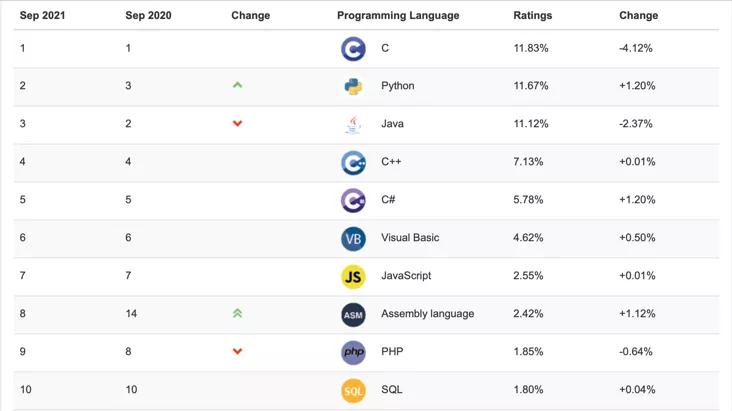Click the Assembly language name text

point(427,314)
